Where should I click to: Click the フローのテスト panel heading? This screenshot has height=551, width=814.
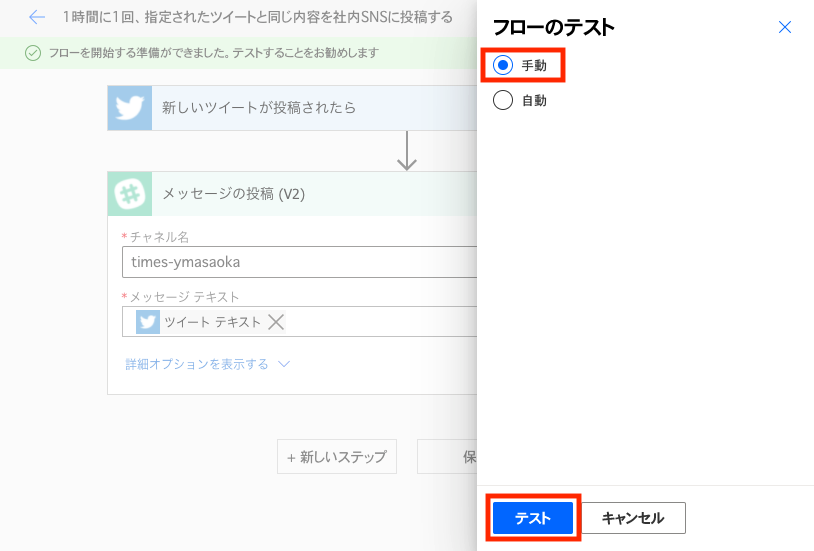coord(553,28)
